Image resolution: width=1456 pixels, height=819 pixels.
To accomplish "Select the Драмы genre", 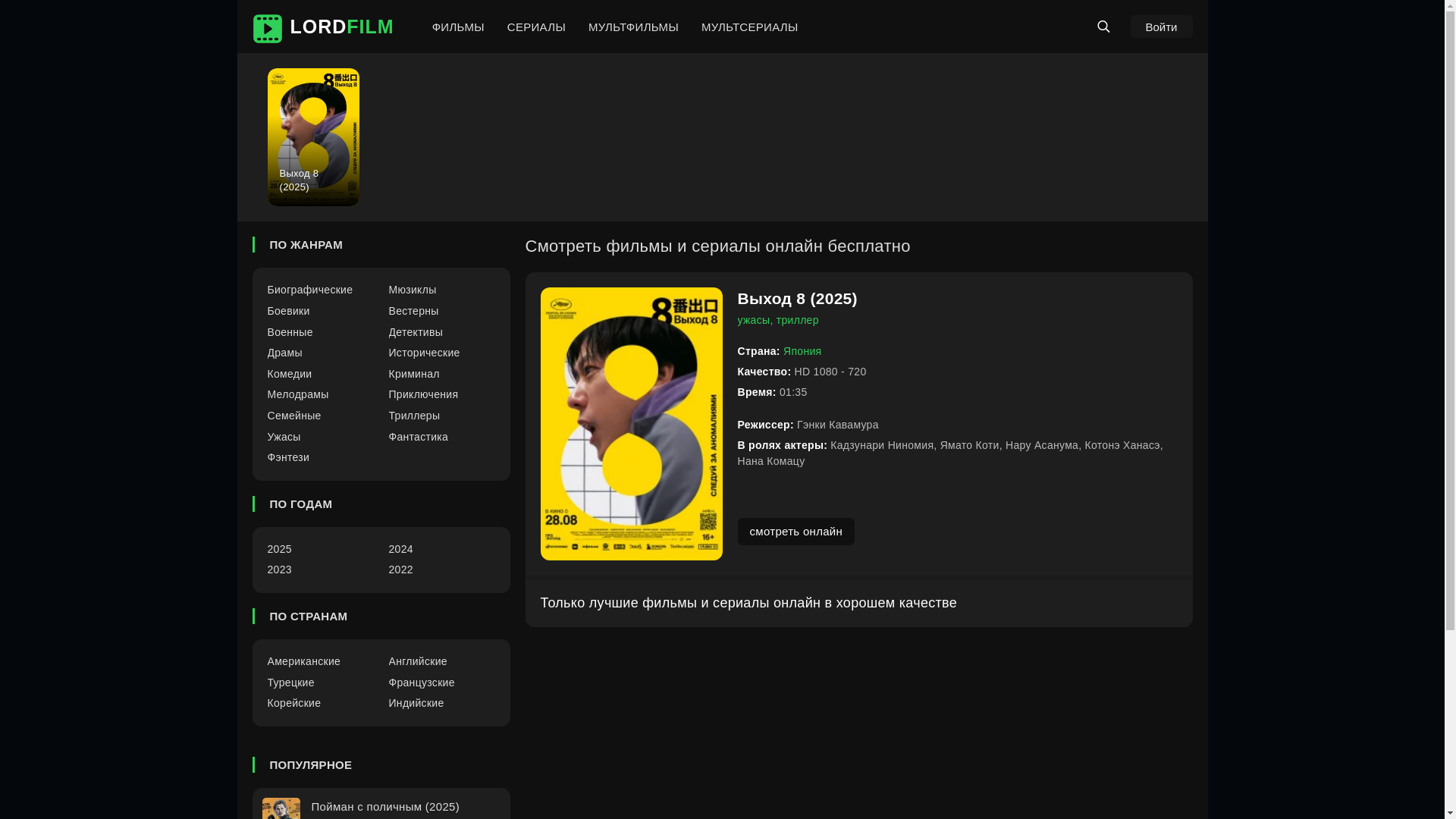I will (x=284, y=353).
